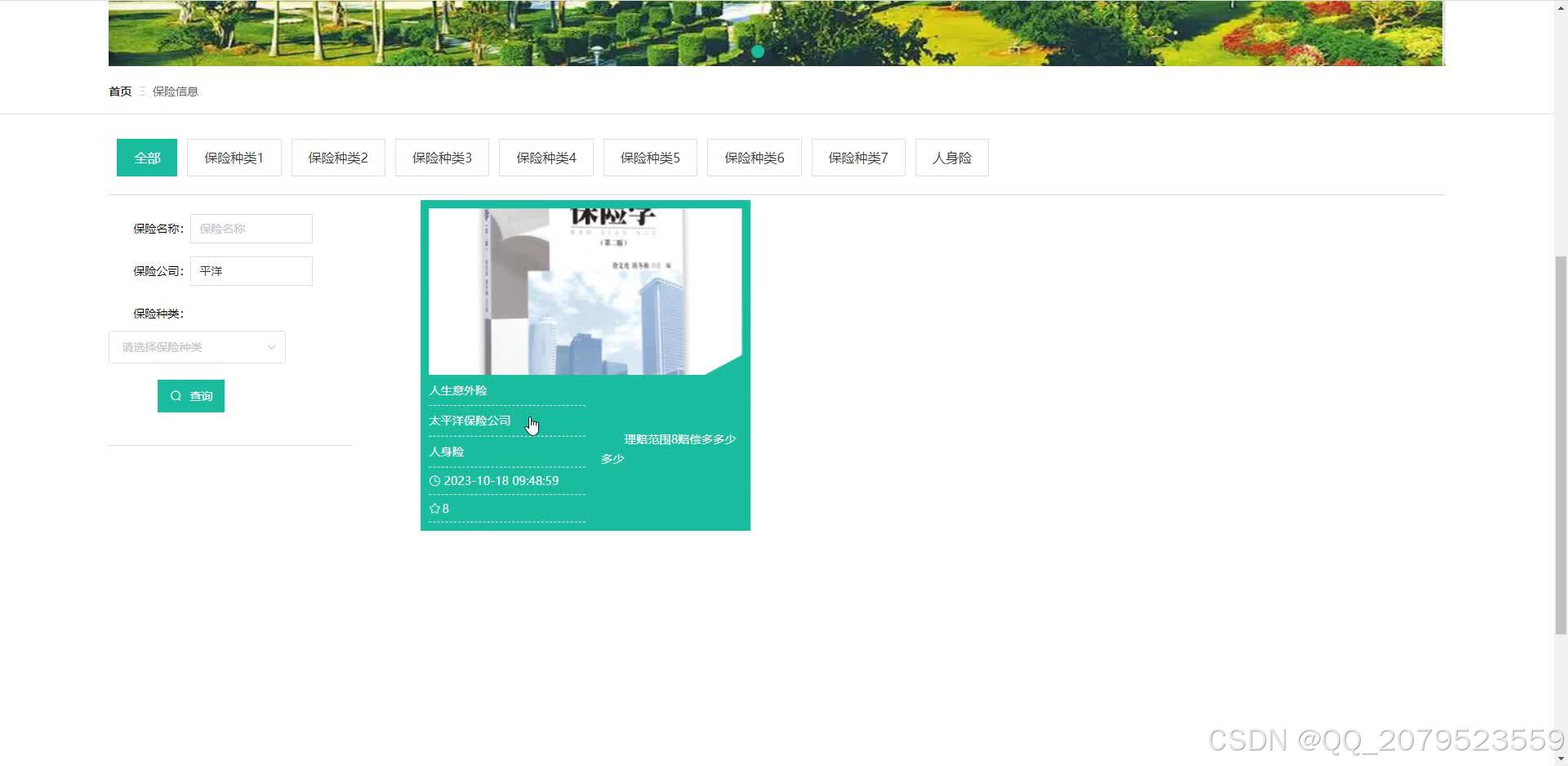Expand the chevron arrow on insurance type selector

271,346
